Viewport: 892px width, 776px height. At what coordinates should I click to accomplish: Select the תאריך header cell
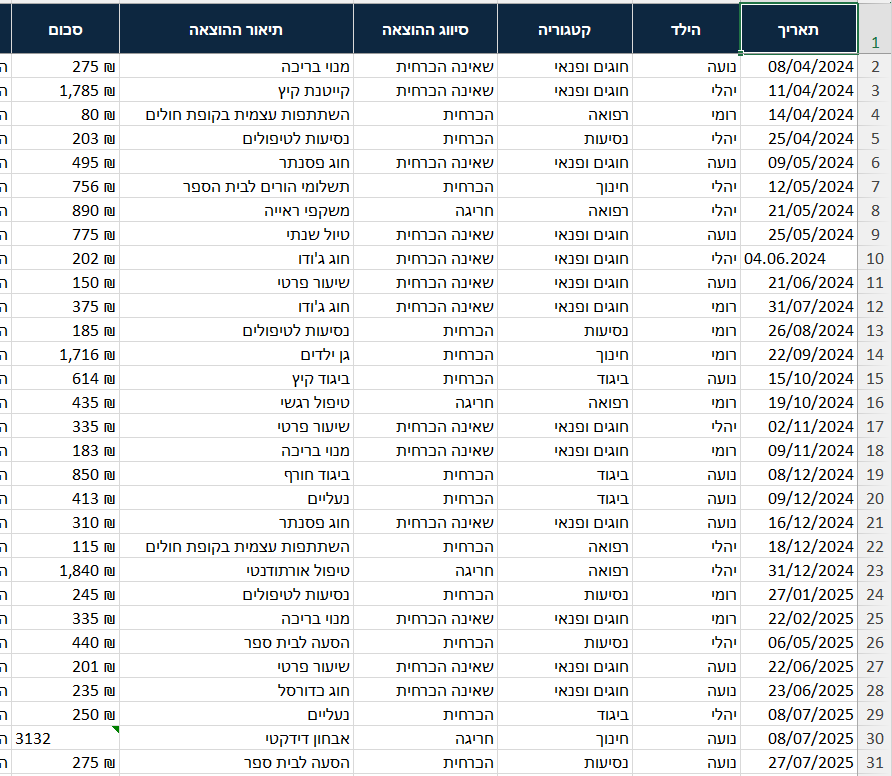(x=799, y=28)
